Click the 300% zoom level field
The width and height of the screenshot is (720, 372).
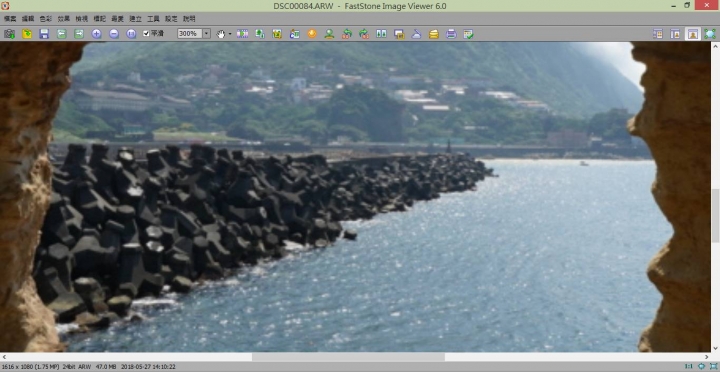[190, 34]
